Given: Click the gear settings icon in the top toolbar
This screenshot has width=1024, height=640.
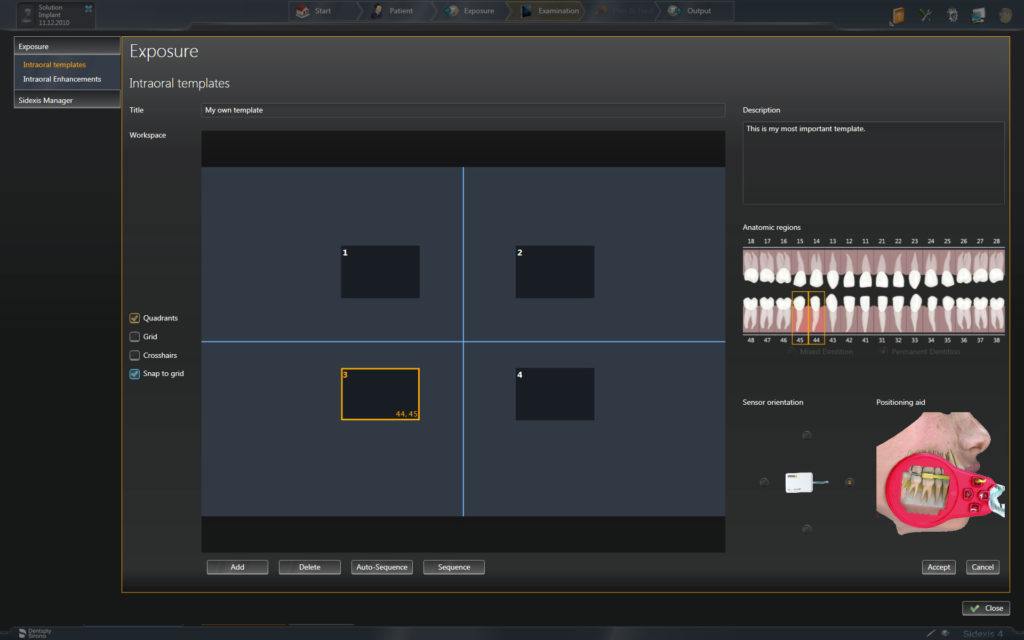Looking at the screenshot, I should [x=952, y=13].
